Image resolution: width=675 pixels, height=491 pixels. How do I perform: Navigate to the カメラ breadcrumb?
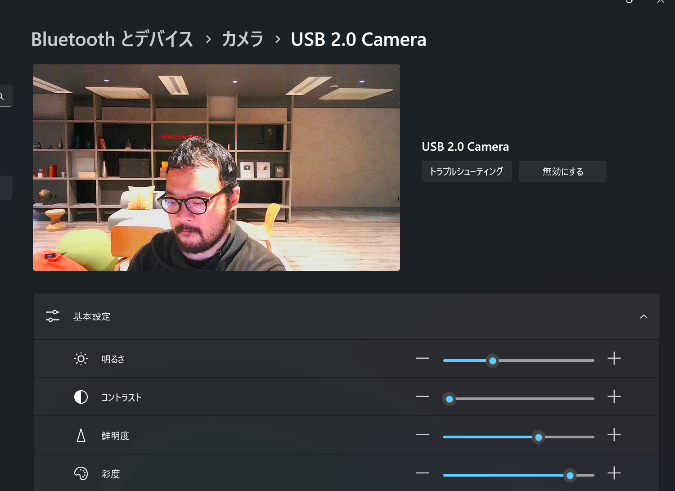pyautogui.click(x=242, y=40)
